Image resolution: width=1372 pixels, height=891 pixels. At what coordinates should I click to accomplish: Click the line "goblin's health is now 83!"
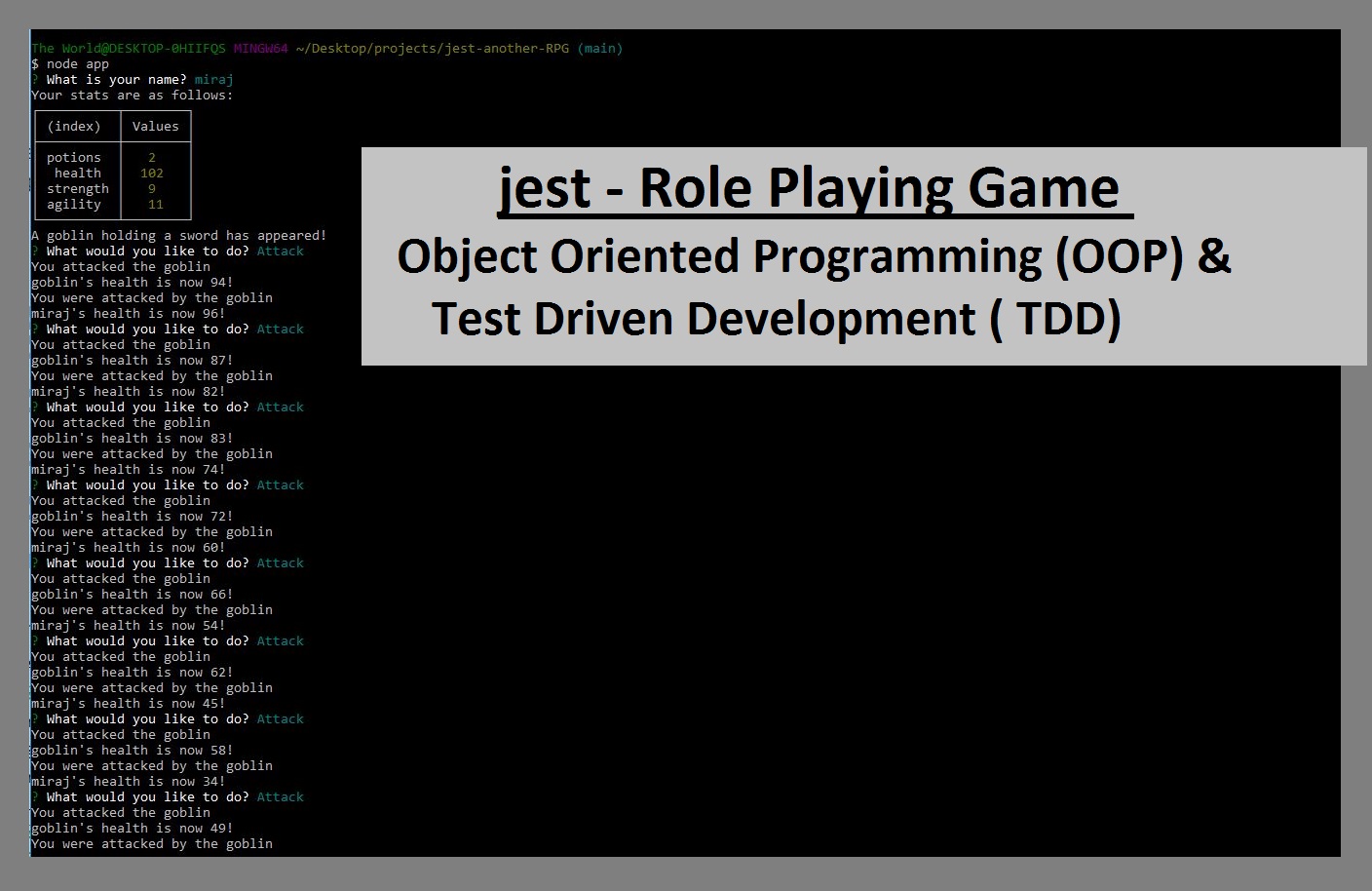tap(133, 438)
